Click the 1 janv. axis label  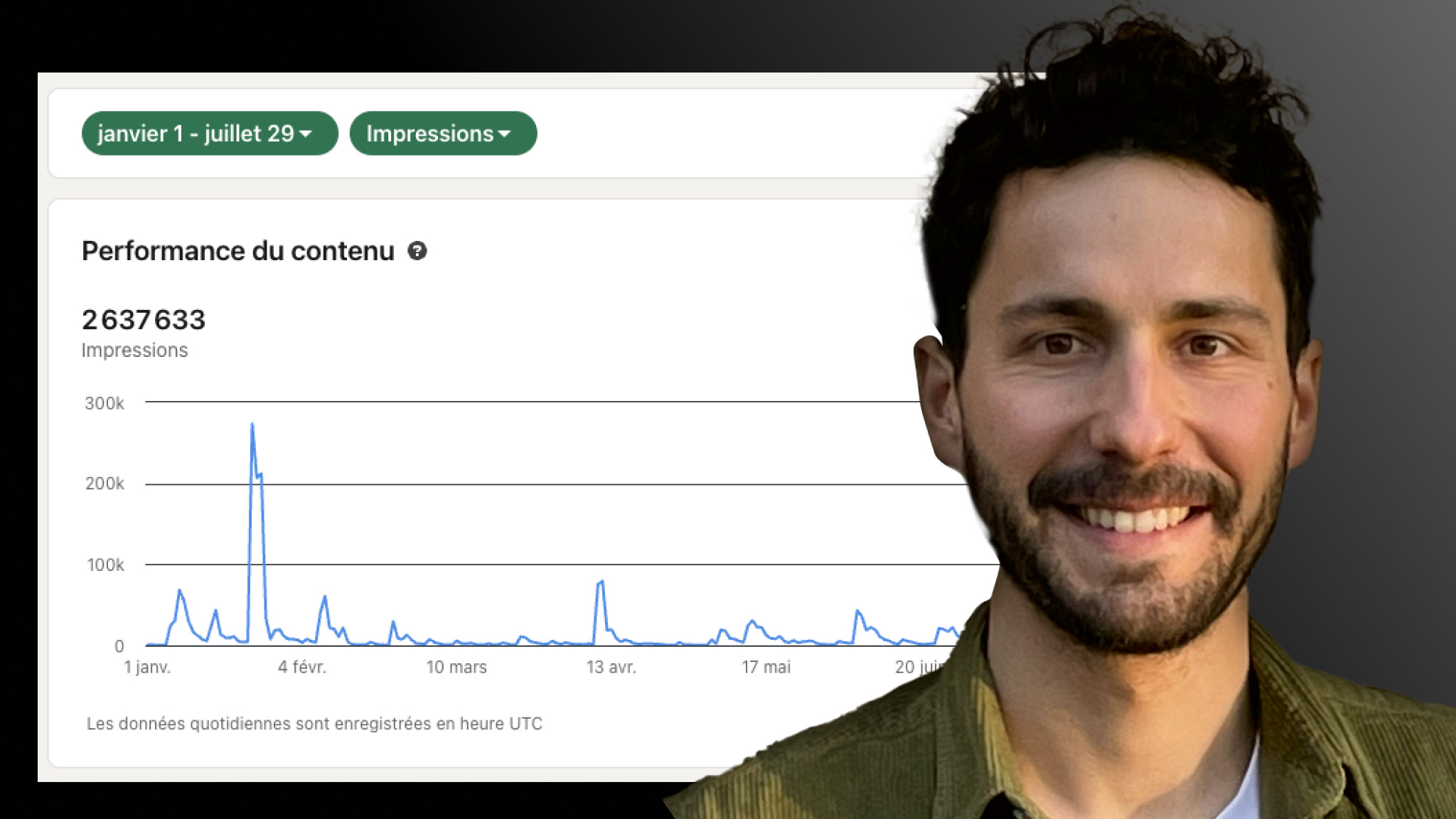[147, 667]
